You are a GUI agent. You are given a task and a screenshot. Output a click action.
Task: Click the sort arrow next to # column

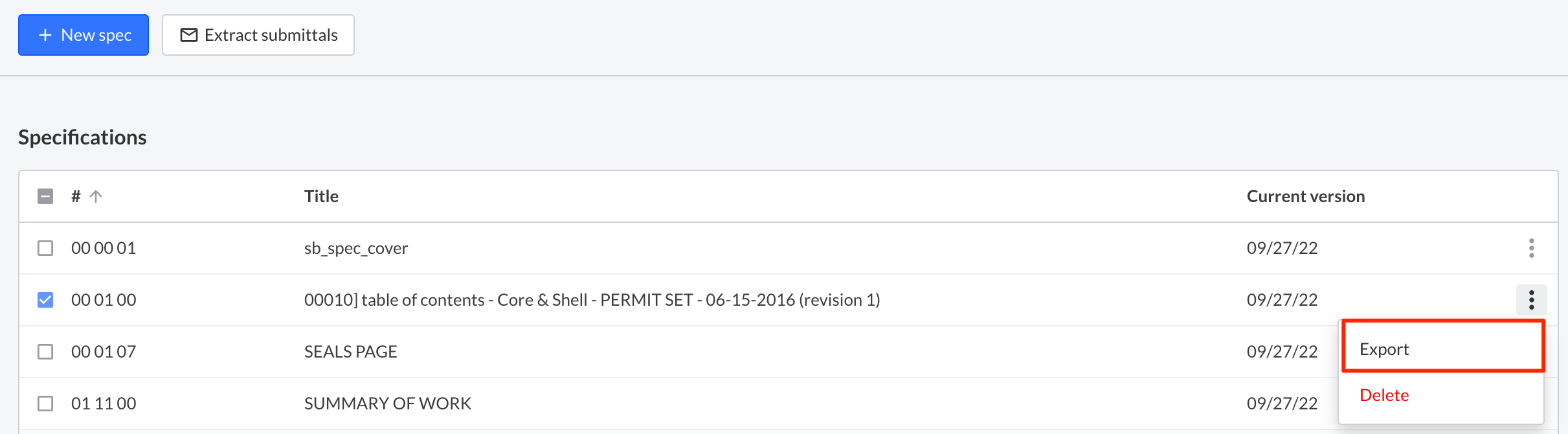(96, 196)
